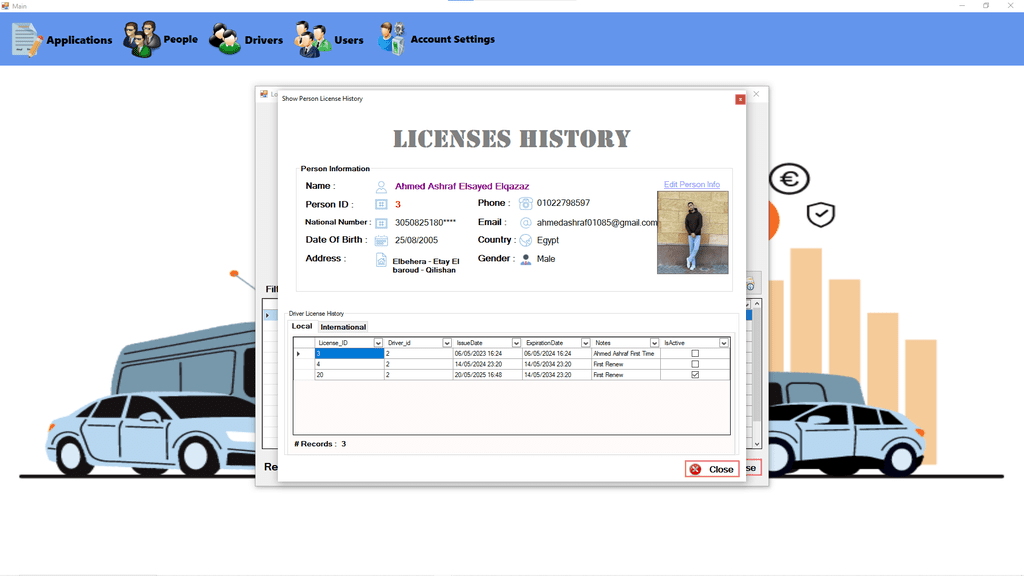Open the License_ID column filter dropdown
The width and height of the screenshot is (1024, 576).
[378, 343]
